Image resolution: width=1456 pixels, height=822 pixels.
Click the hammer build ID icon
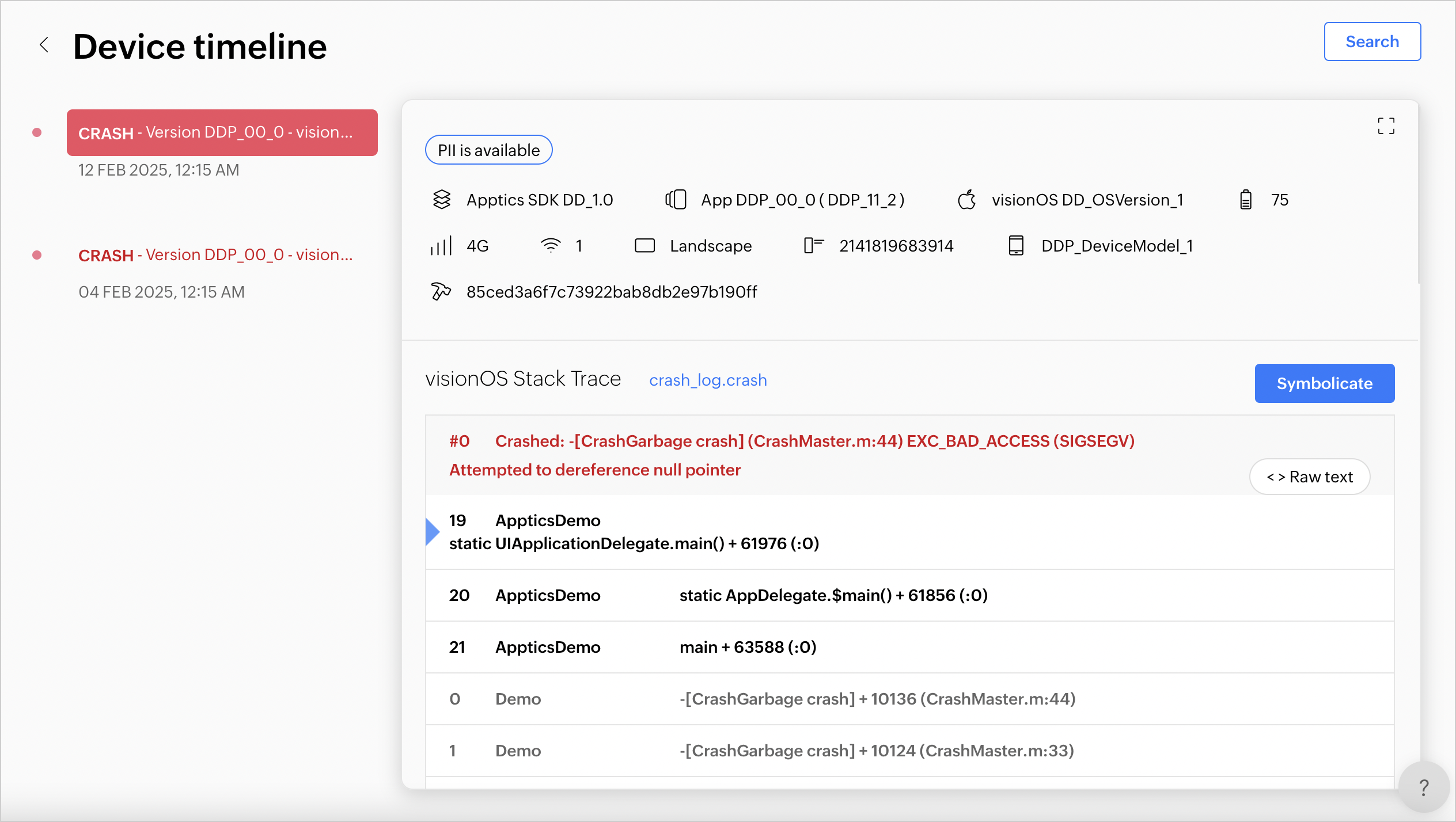441,292
